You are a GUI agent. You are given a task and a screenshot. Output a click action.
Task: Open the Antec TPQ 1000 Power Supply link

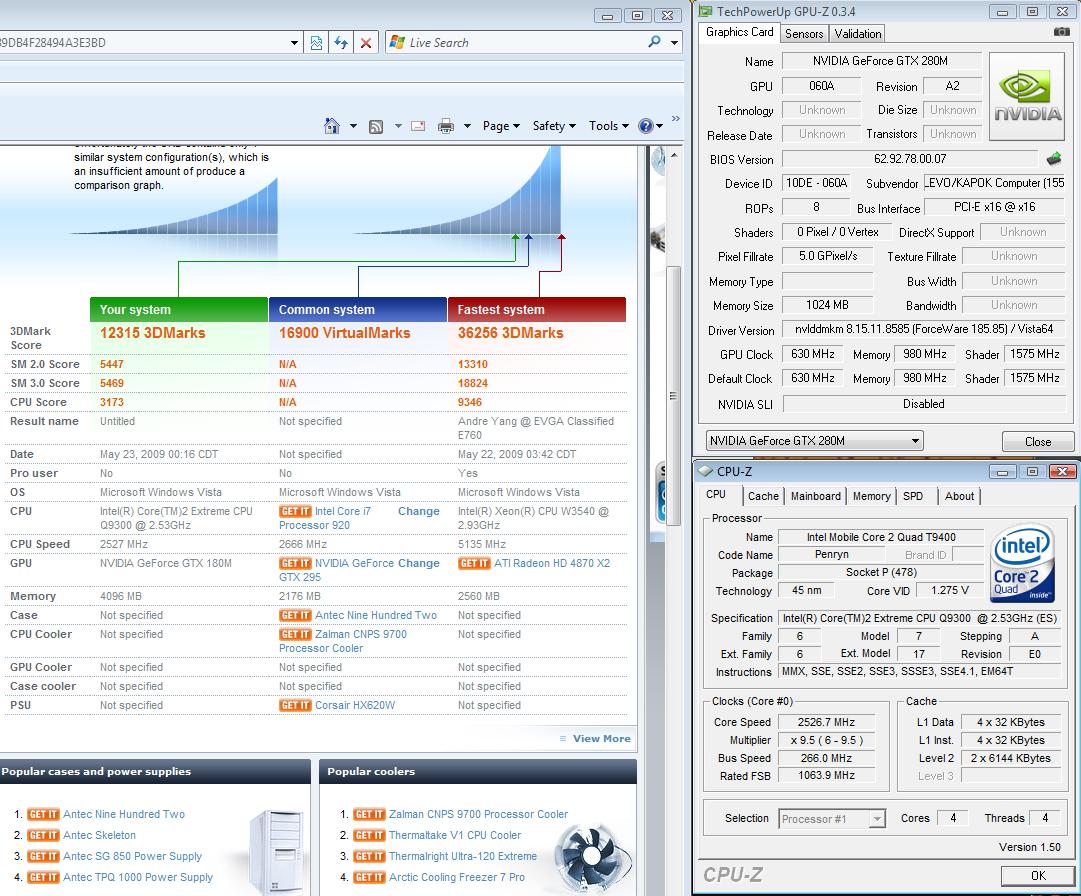(x=138, y=877)
